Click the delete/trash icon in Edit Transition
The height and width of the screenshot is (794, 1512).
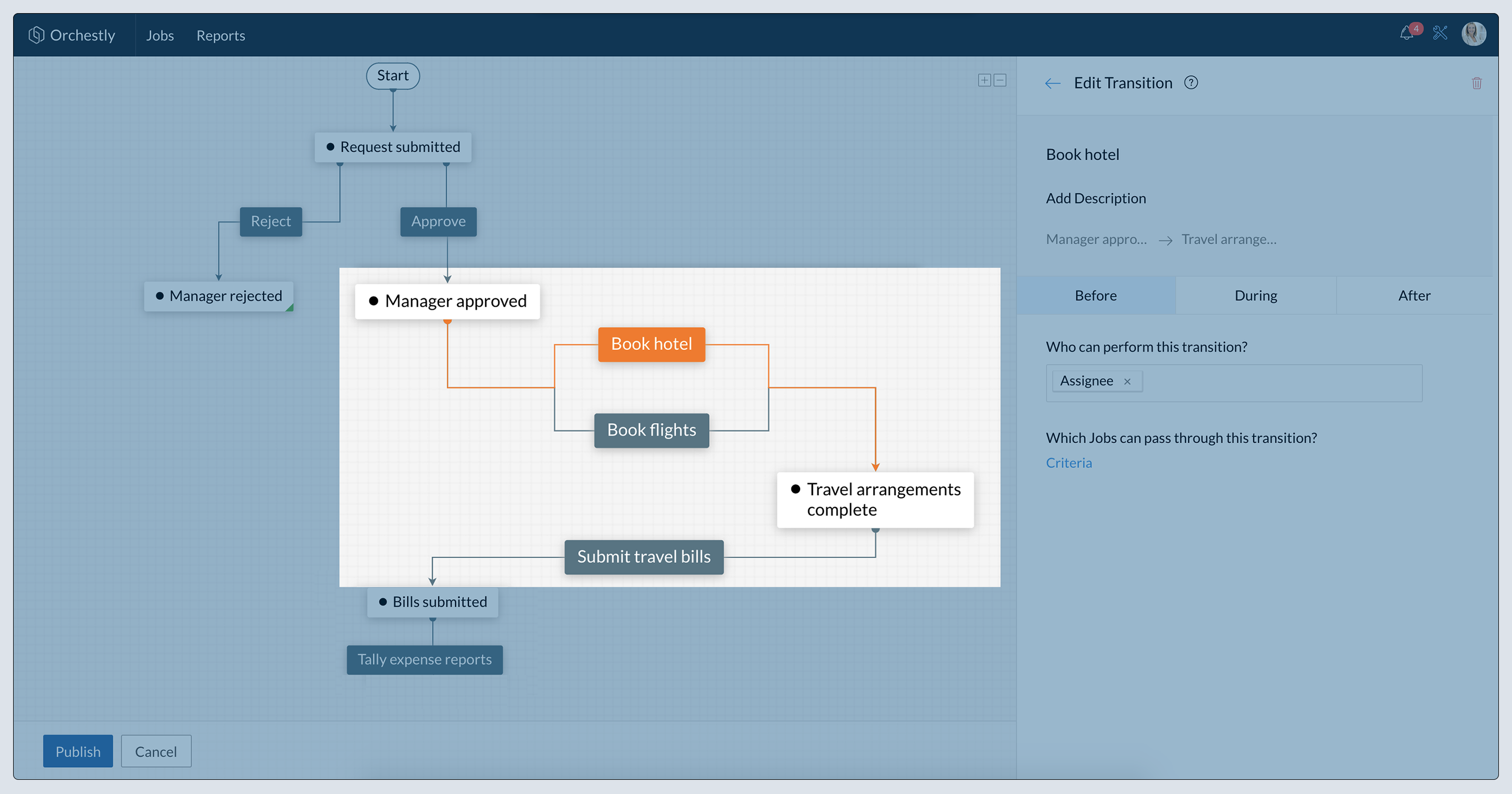pos(1477,83)
